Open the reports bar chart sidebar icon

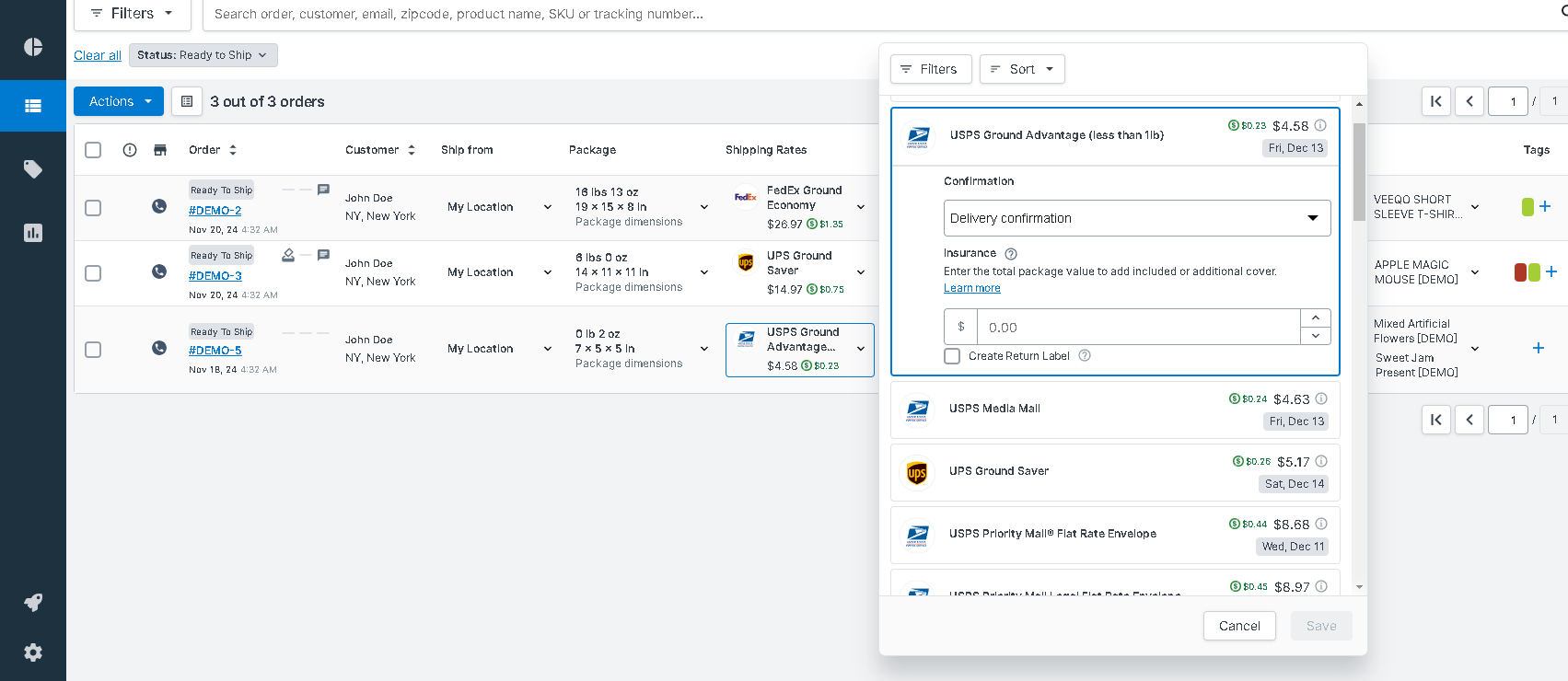tap(33, 233)
